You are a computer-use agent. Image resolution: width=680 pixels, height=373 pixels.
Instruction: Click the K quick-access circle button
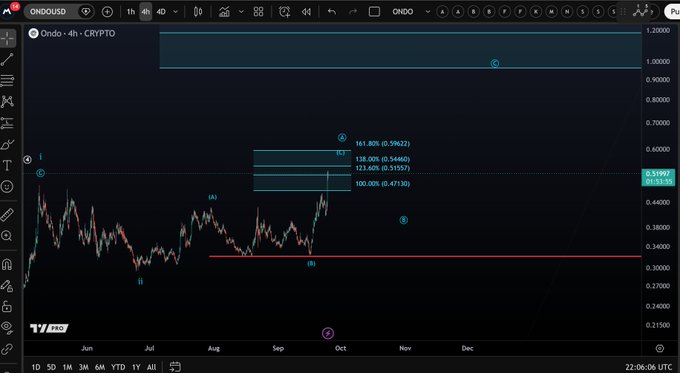[x=536, y=12]
